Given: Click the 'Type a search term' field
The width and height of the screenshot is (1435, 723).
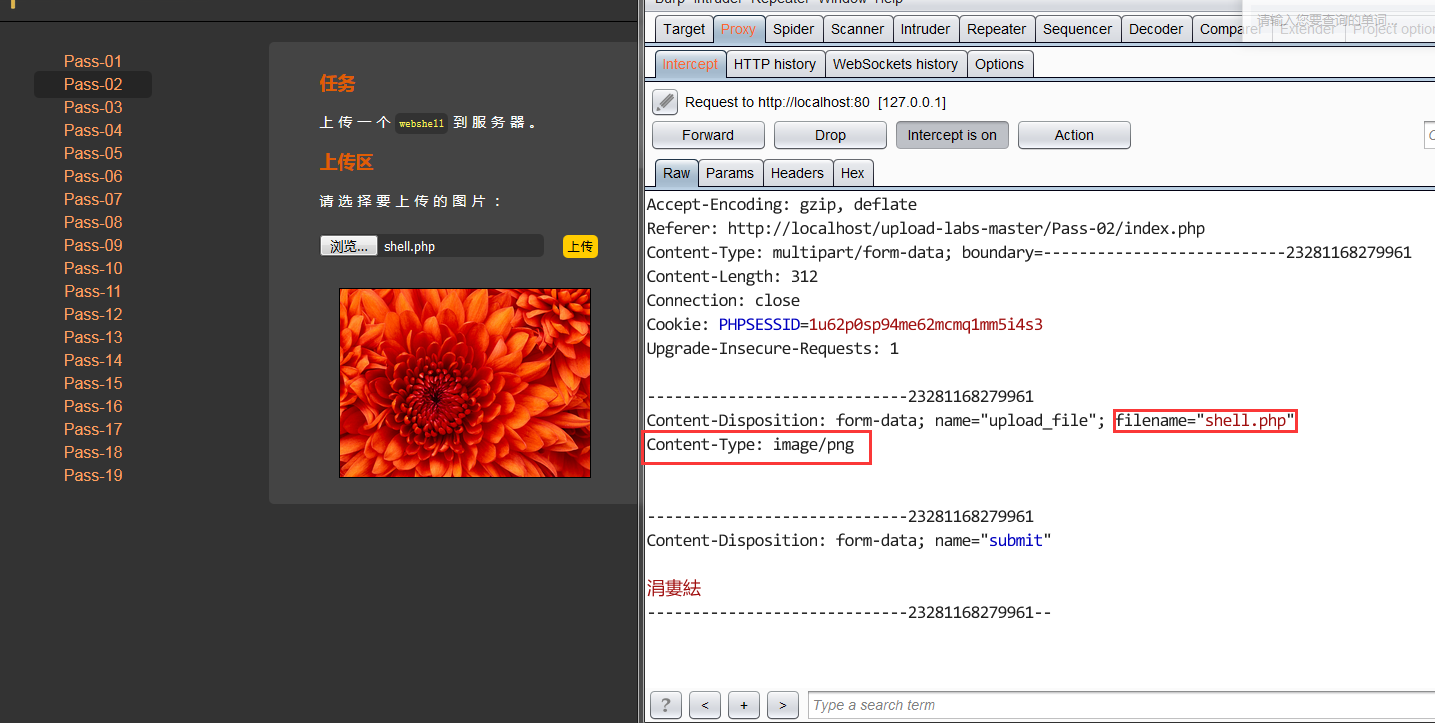Looking at the screenshot, I should 1120,705.
